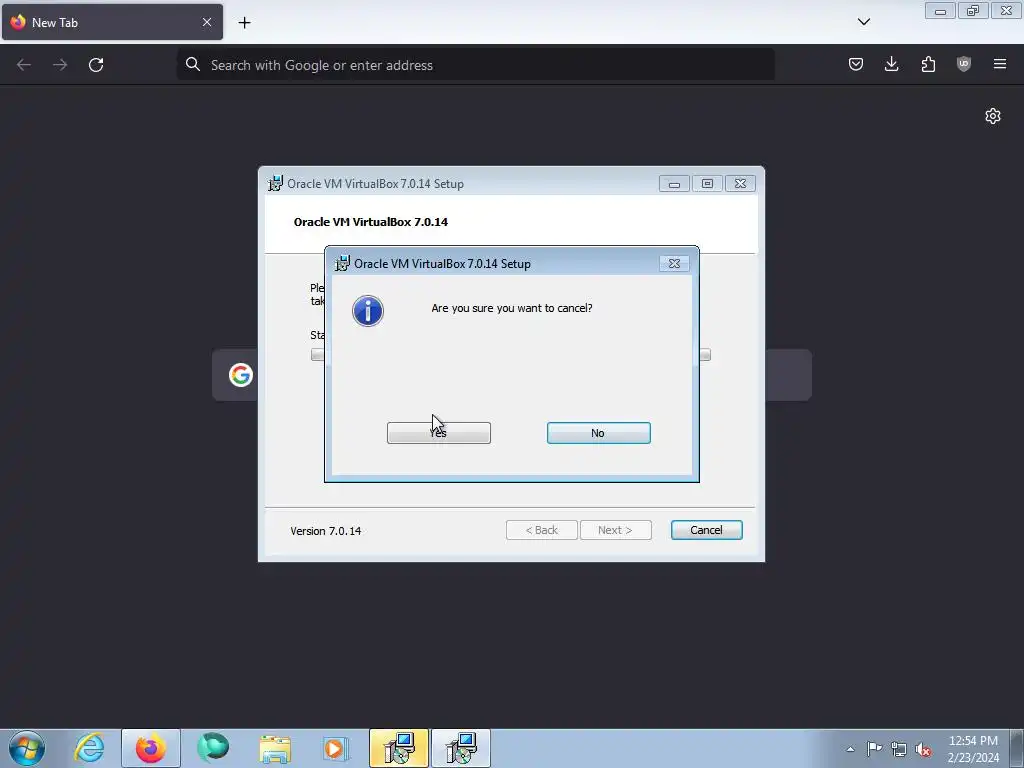
Task: Go forward in Firefox
Action: (60, 65)
